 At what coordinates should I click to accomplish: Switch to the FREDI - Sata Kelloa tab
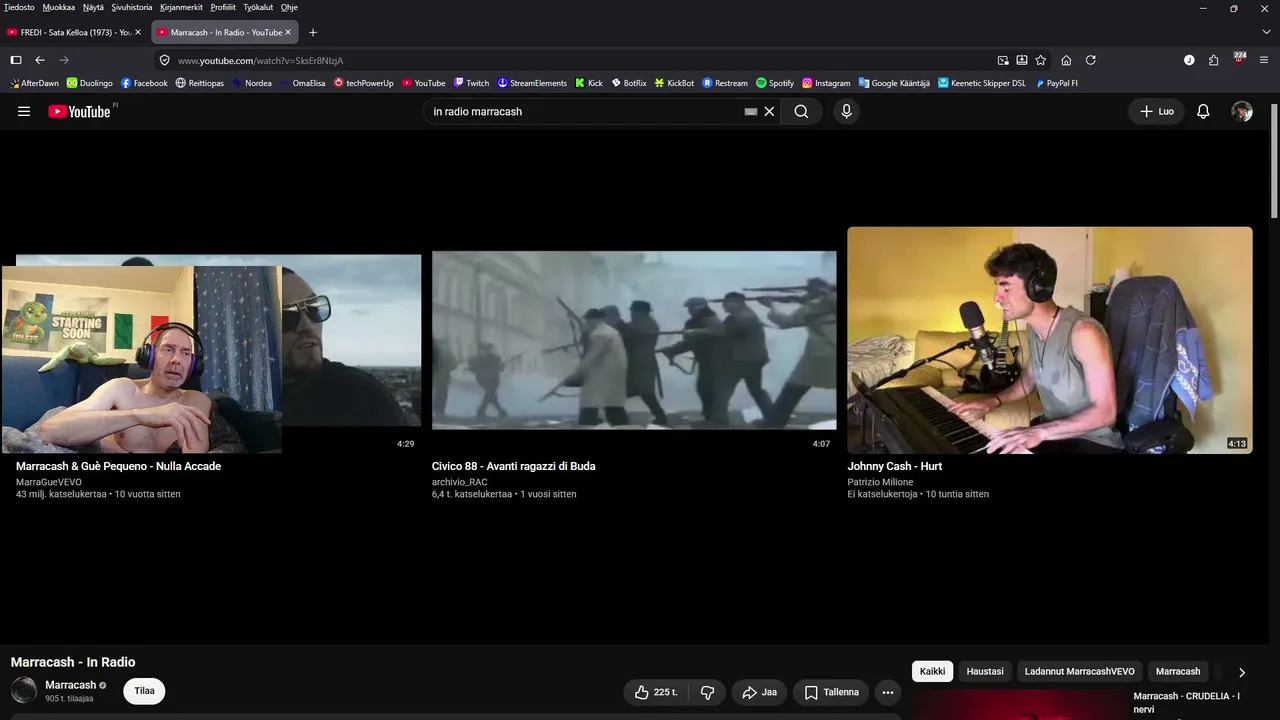pyautogui.click(x=74, y=32)
